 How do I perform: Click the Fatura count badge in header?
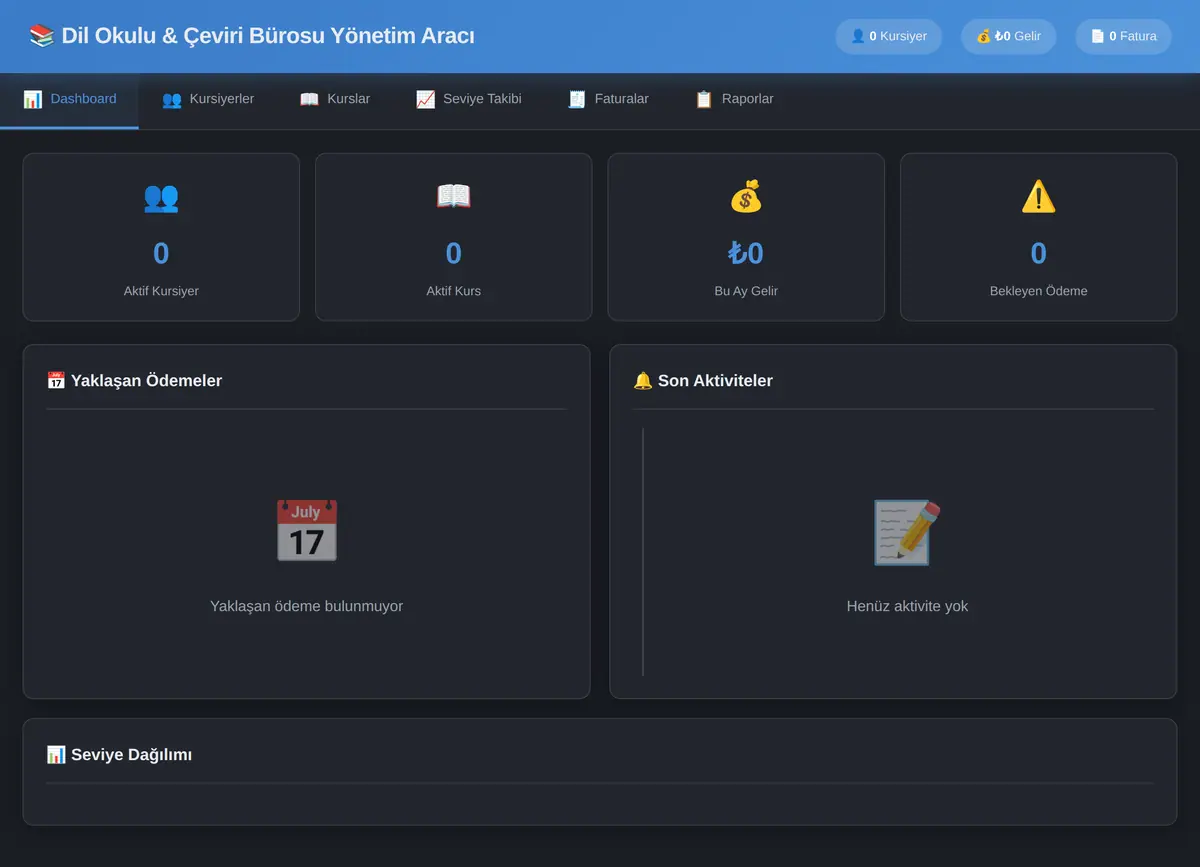click(1123, 36)
